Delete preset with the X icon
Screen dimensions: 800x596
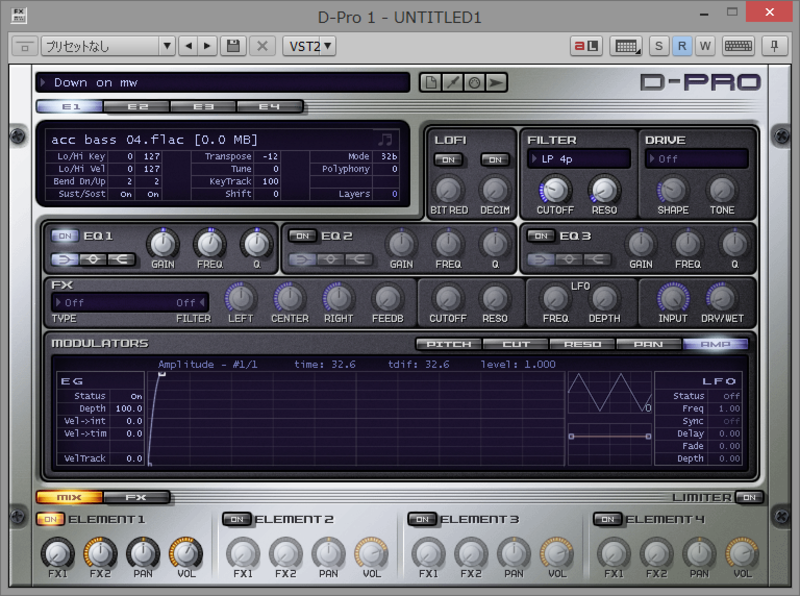(x=262, y=46)
